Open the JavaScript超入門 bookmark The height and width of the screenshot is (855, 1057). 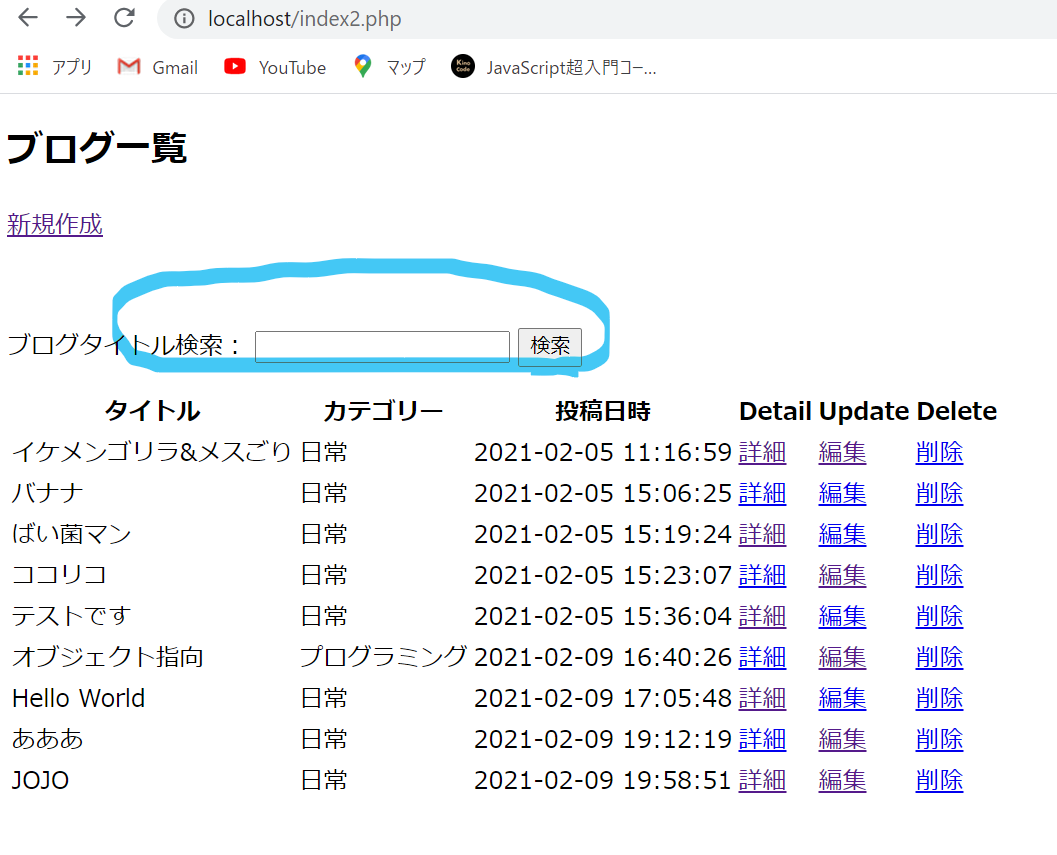553,67
